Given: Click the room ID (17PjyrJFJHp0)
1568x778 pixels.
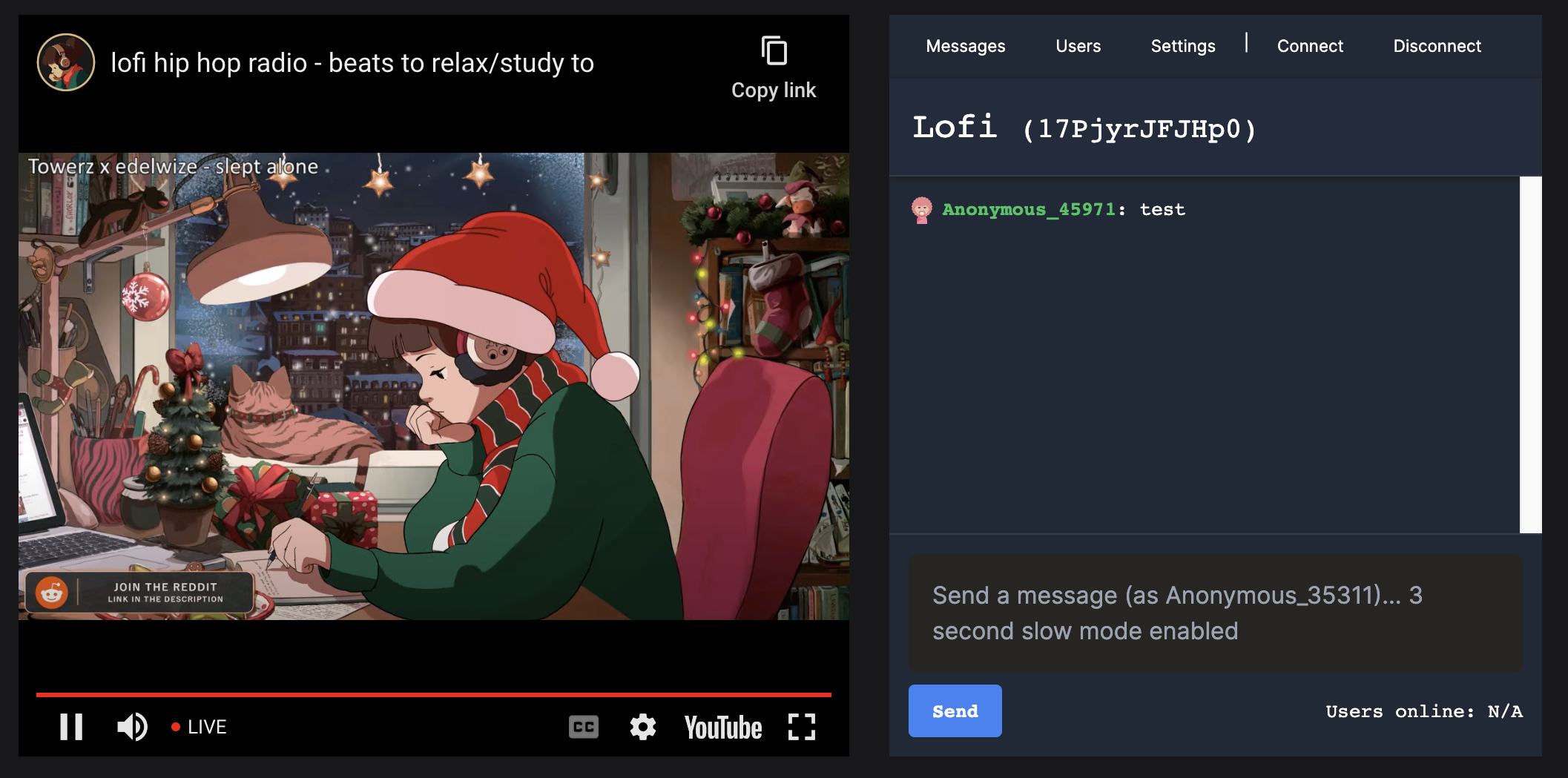Looking at the screenshot, I should click(x=1139, y=129).
